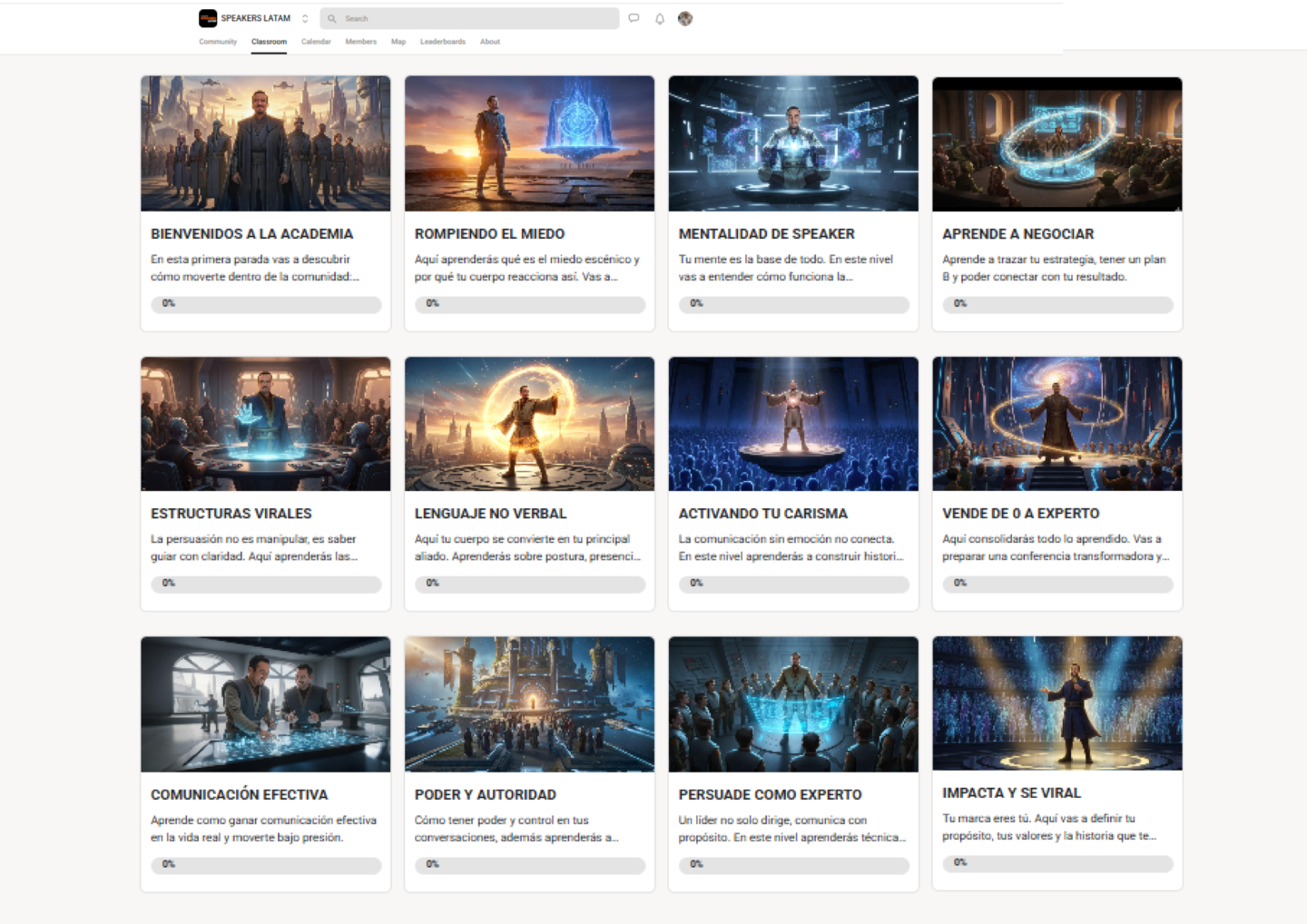Click progress bar under Rompiendo el Miedo
Screen dimensions: 1307x924
pos(530,304)
